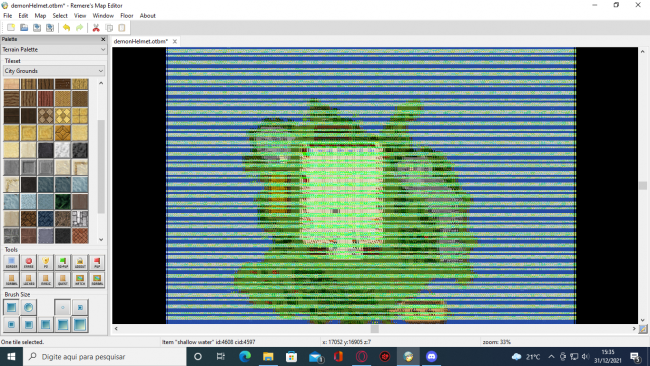Select the Eraser tool
Image resolution: width=650 pixels, height=366 pixels.
(29, 262)
